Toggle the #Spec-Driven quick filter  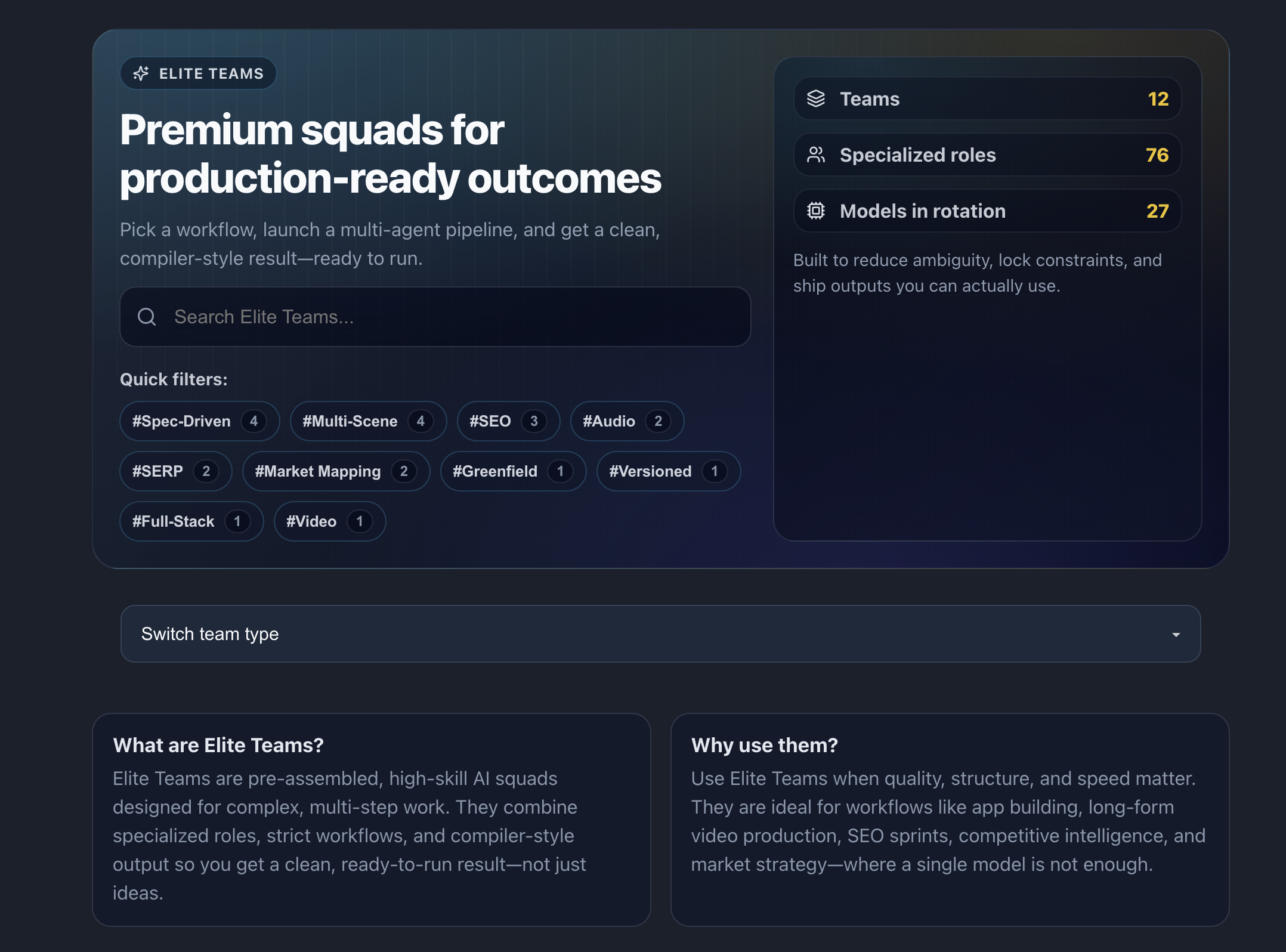(199, 421)
